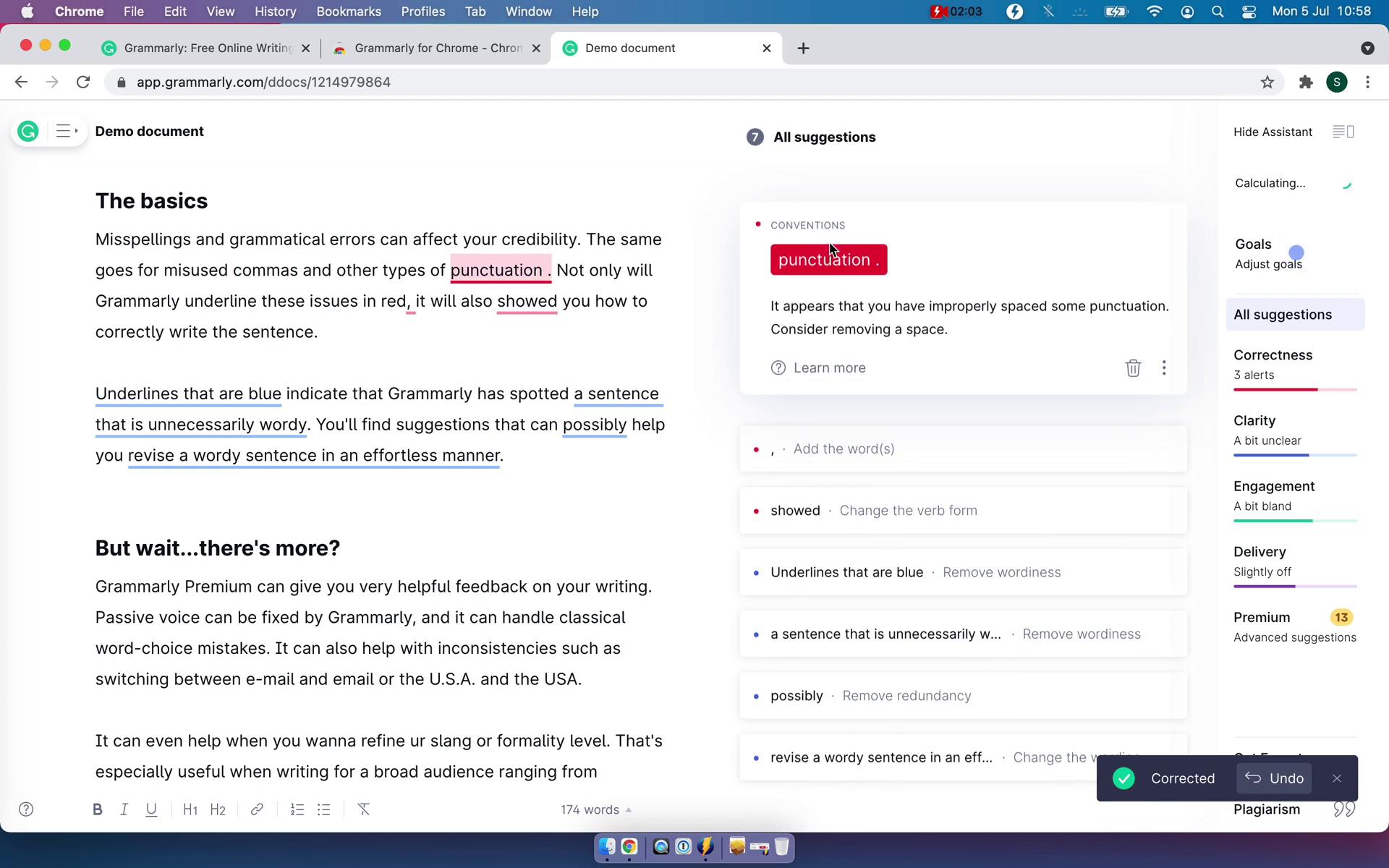This screenshot has width=1389, height=868.
Task: Expand the 174 words count popup
Action: coord(596,809)
